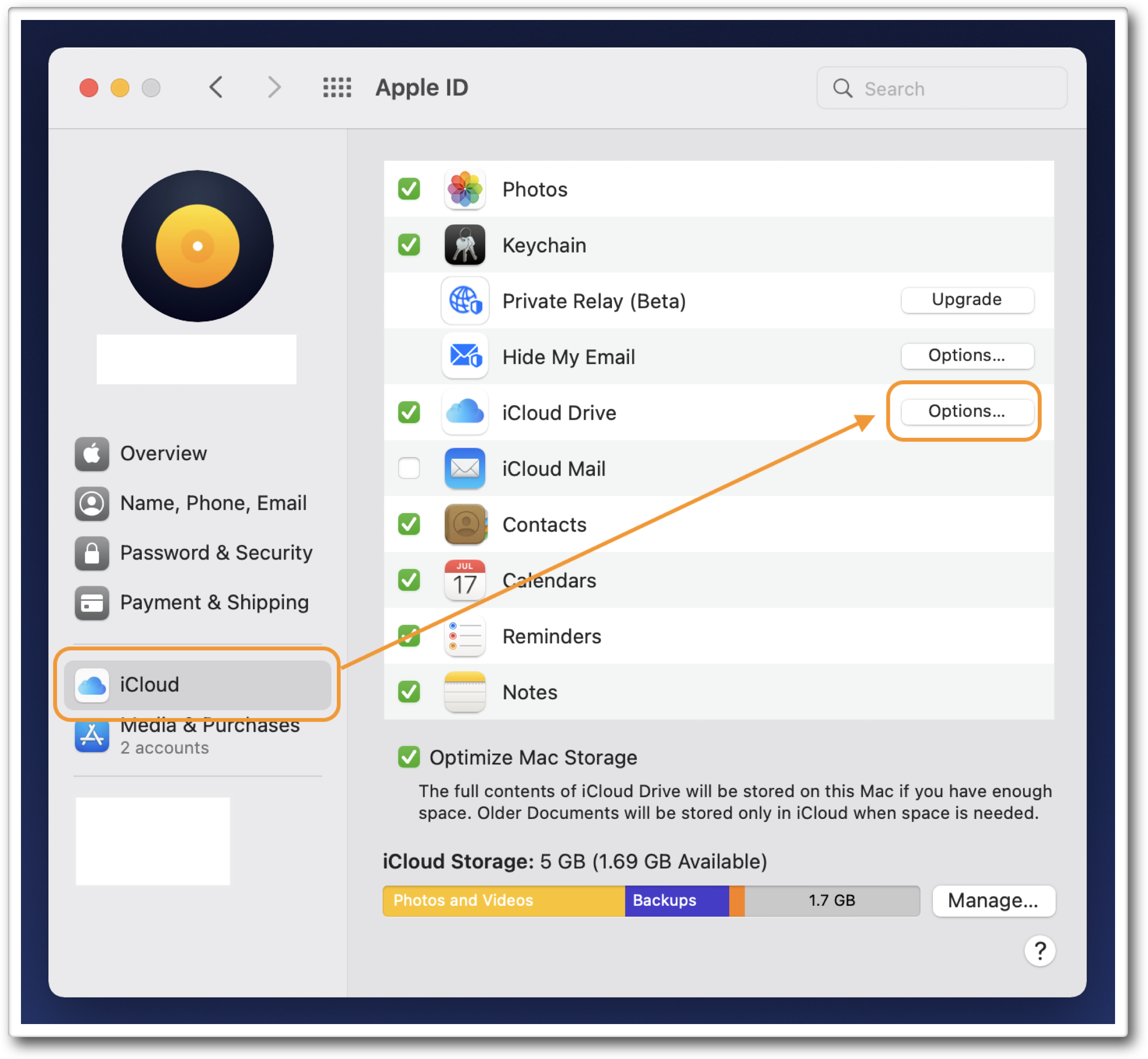Click the Keychain icon

pos(464,245)
